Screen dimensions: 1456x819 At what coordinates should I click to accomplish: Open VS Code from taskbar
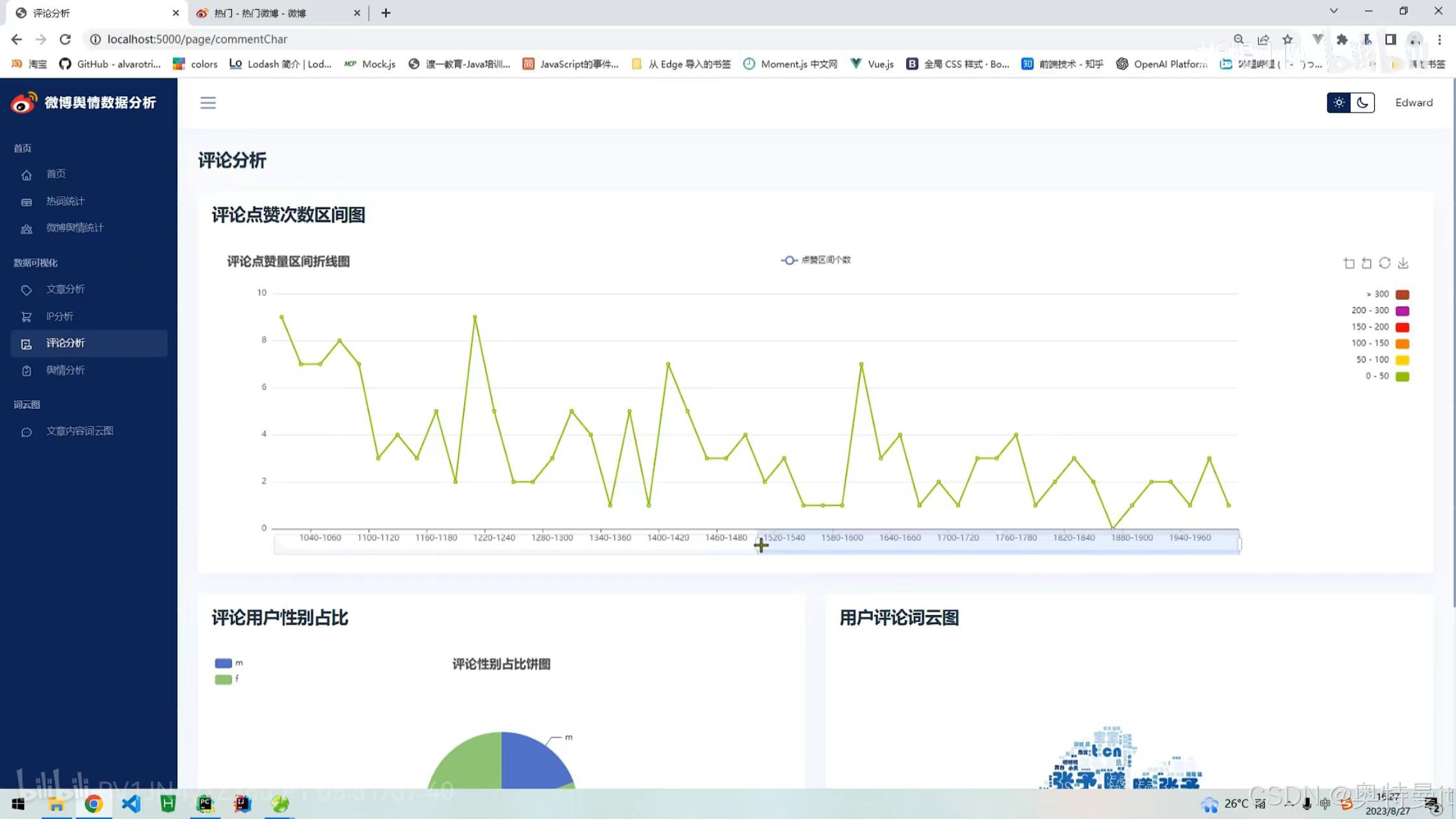[x=131, y=804]
